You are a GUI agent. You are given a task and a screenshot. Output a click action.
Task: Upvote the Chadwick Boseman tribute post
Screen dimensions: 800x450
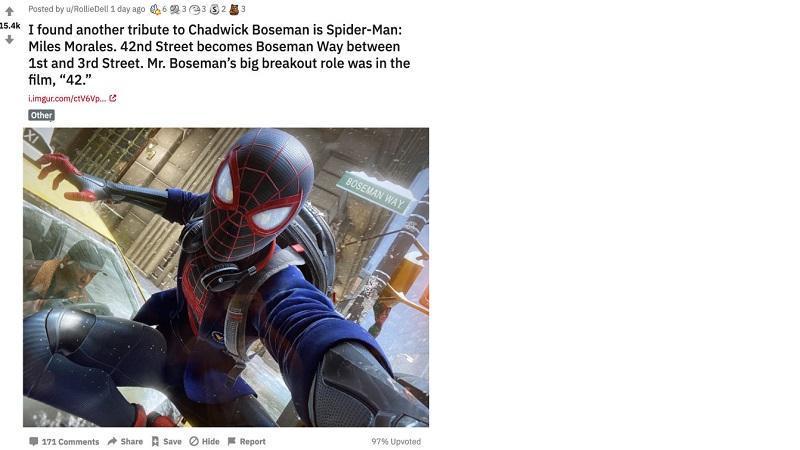coord(9,12)
